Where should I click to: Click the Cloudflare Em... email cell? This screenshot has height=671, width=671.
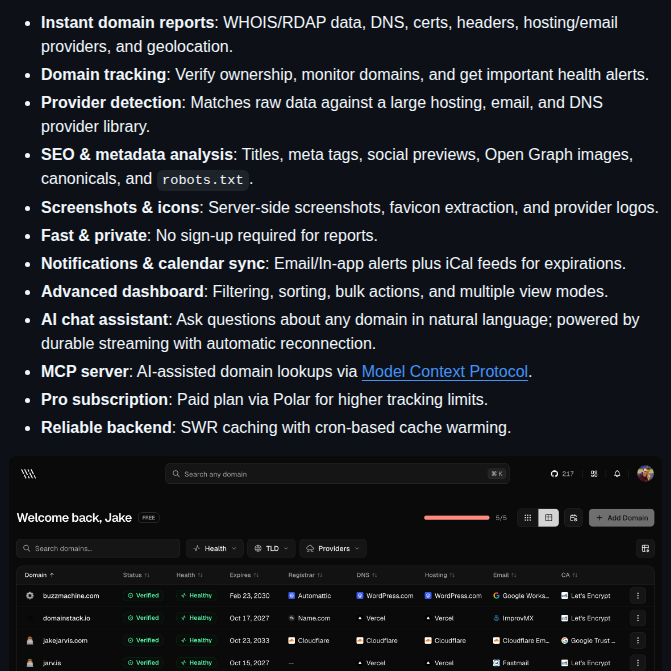tap(521, 640)
